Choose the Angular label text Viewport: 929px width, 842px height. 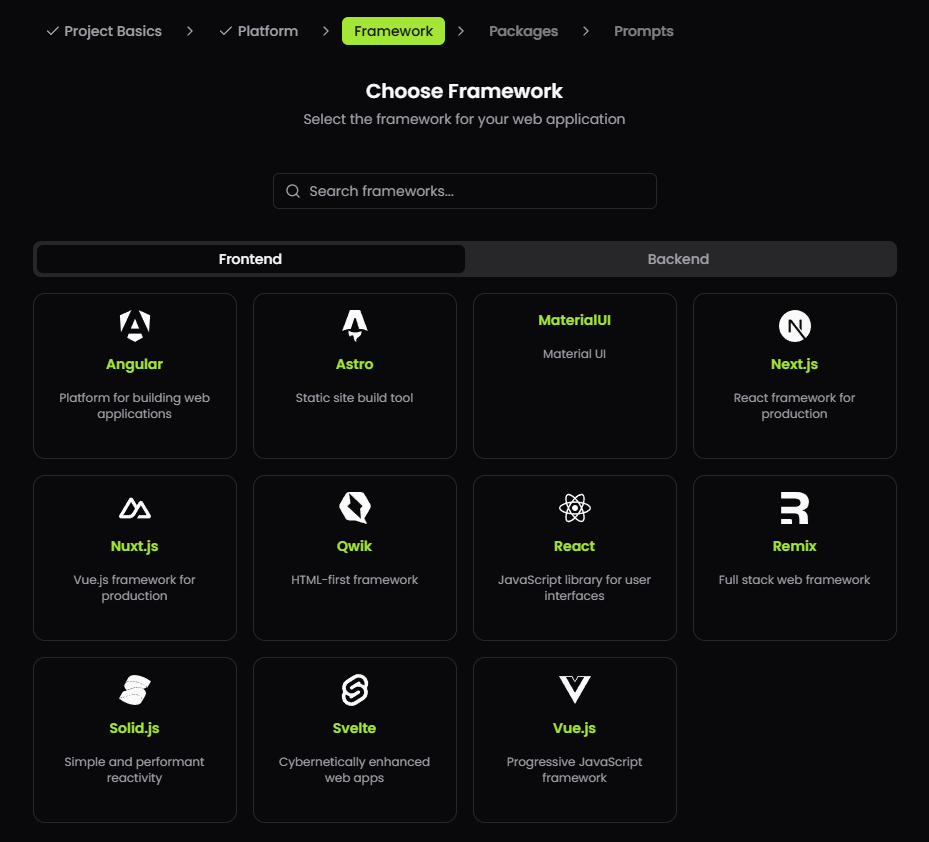click(134, 364)
